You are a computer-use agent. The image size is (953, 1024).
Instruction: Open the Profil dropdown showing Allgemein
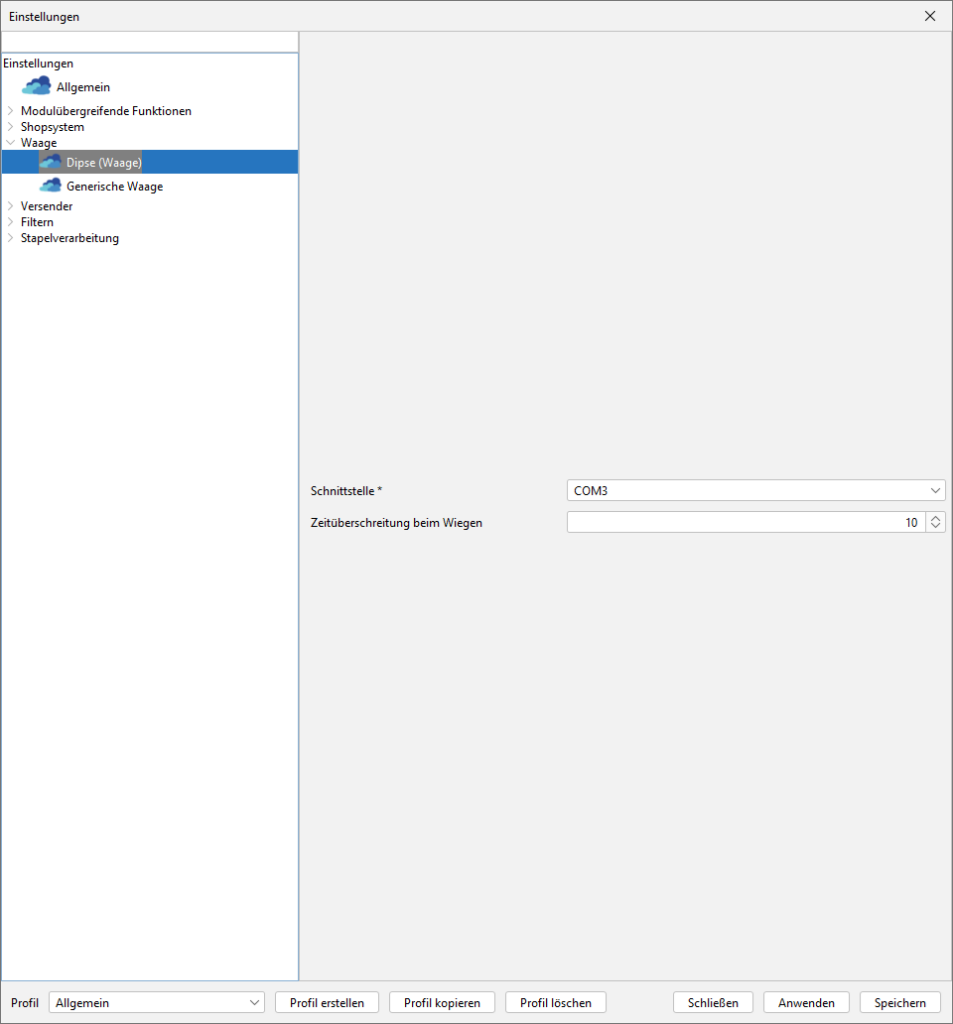click(156, 1003)
